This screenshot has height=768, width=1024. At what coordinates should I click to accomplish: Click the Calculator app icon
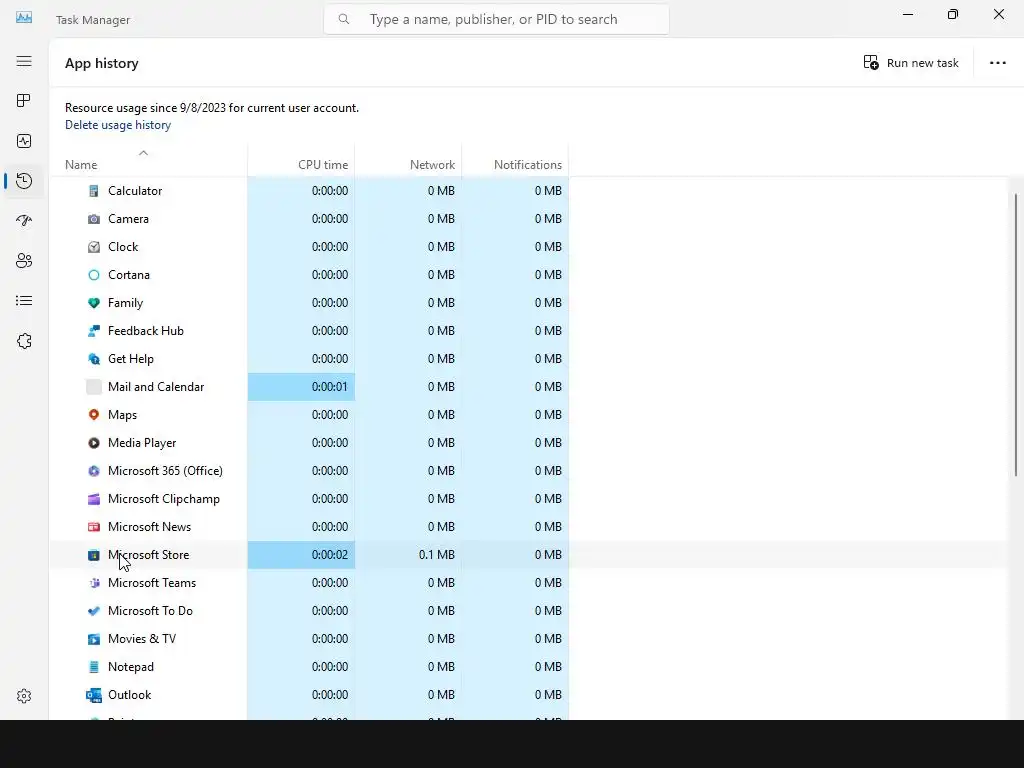pyautogui.click(x=94, y=191)
